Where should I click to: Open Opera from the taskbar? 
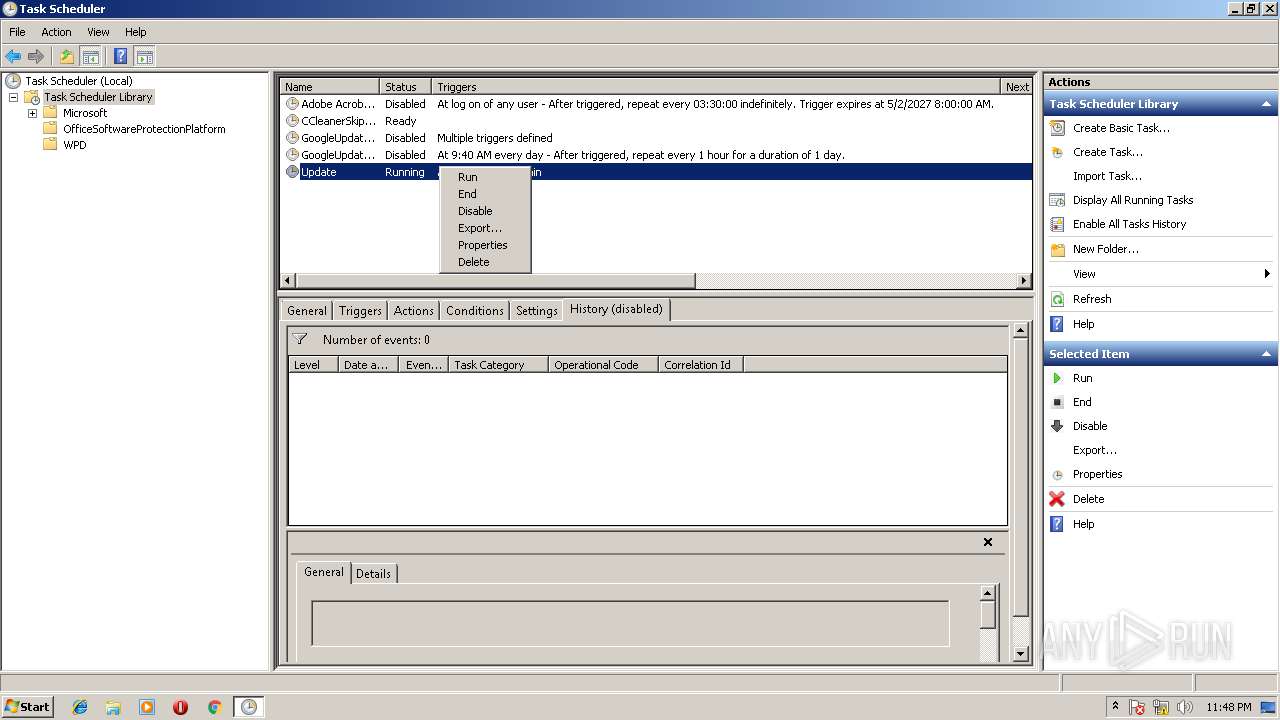point(180,707)
